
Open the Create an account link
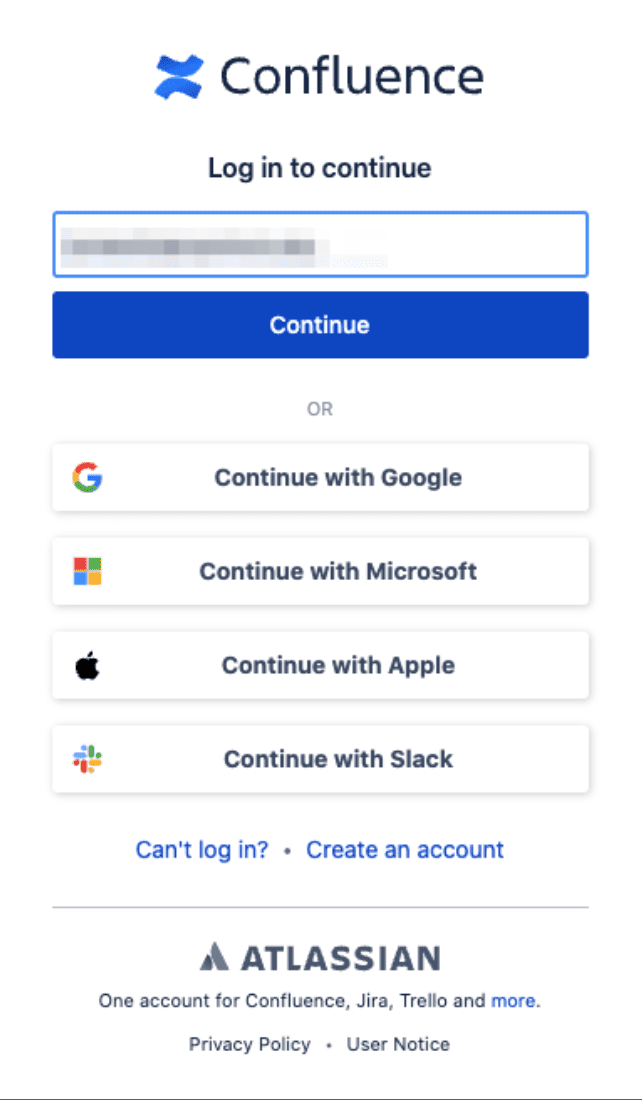tap(405, 850)
